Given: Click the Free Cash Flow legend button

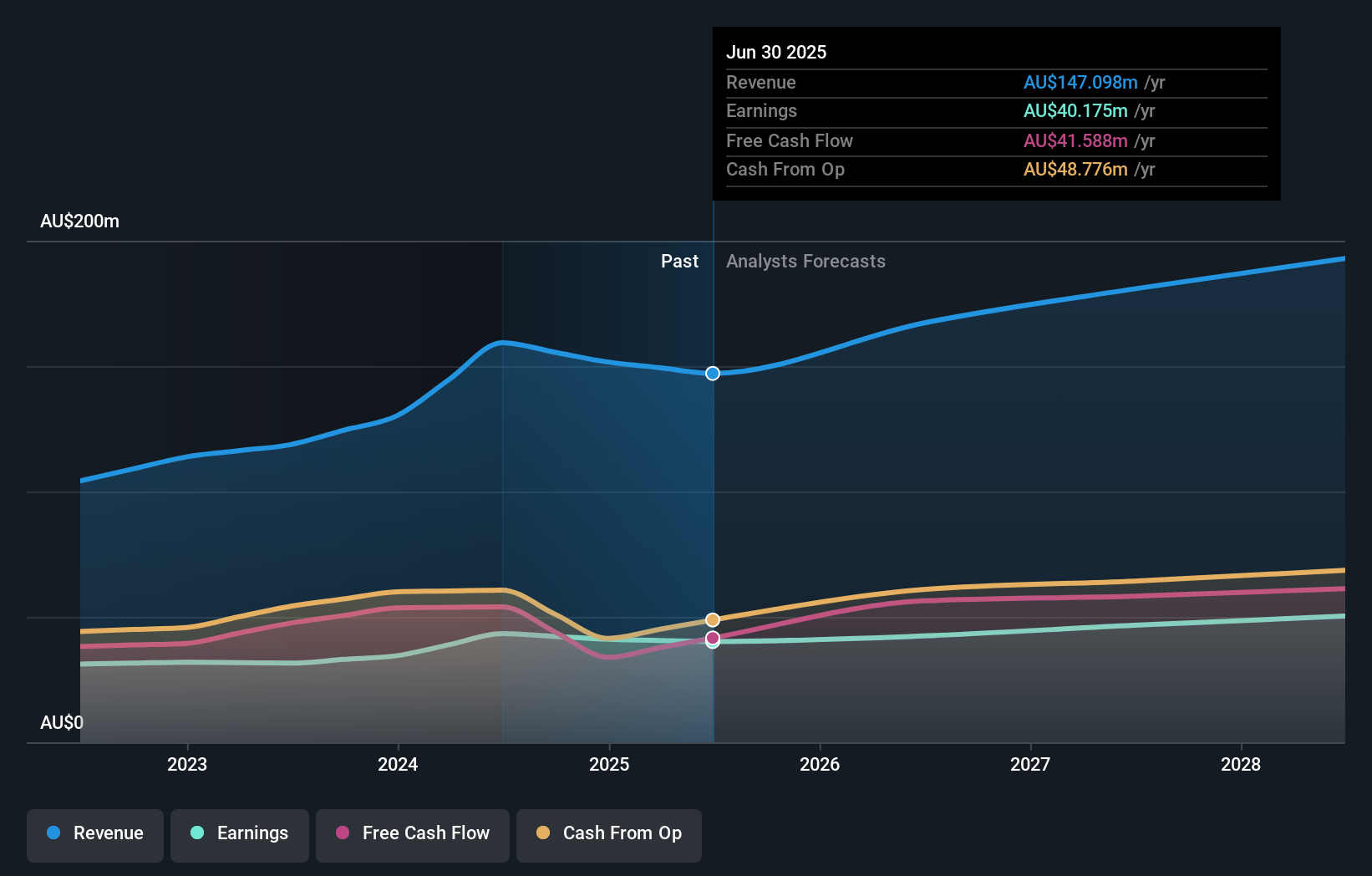Looking at the screenshot, I should tap(412, 833).
